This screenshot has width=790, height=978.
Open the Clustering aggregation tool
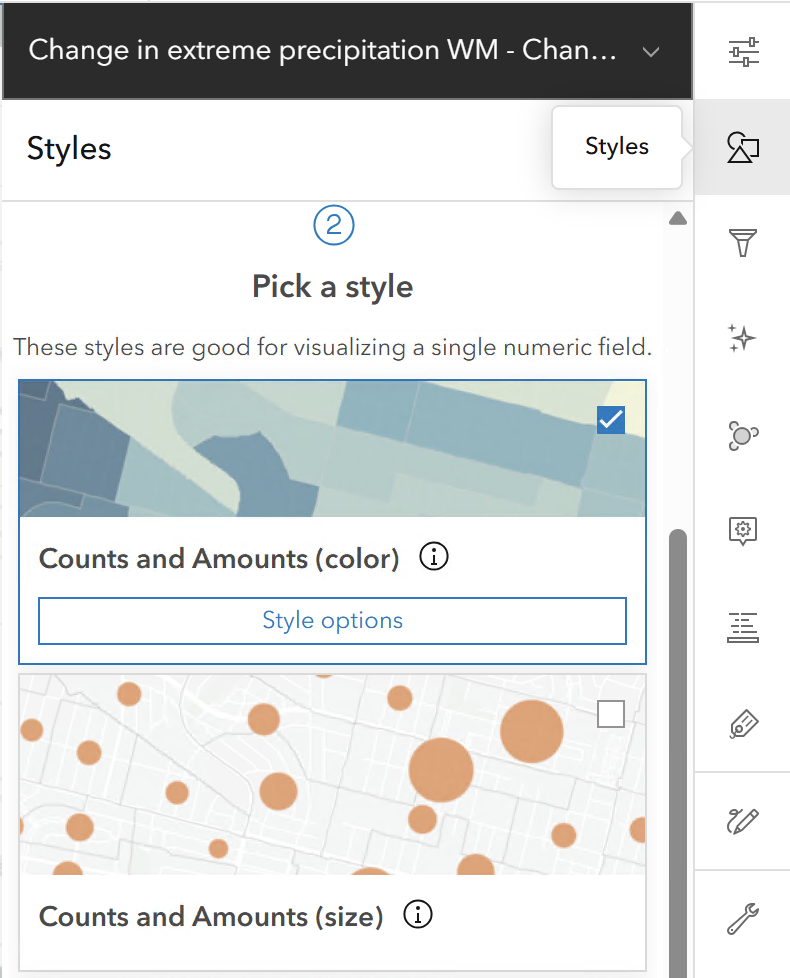point(743,435)
